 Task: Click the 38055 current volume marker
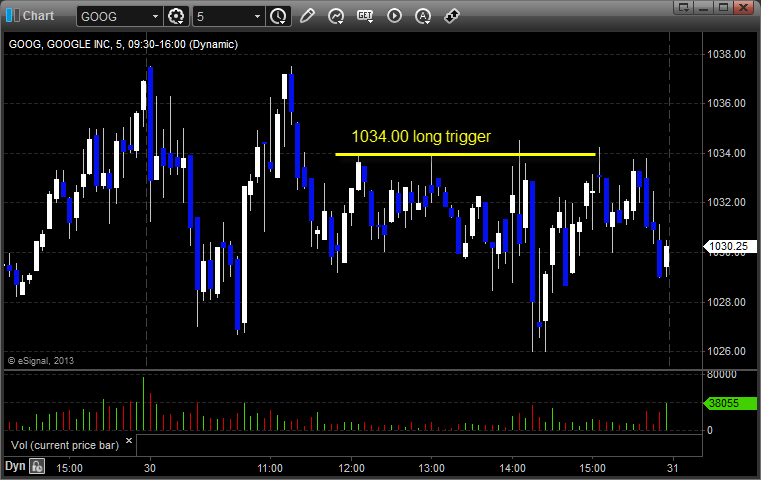[x=730, y=403]
